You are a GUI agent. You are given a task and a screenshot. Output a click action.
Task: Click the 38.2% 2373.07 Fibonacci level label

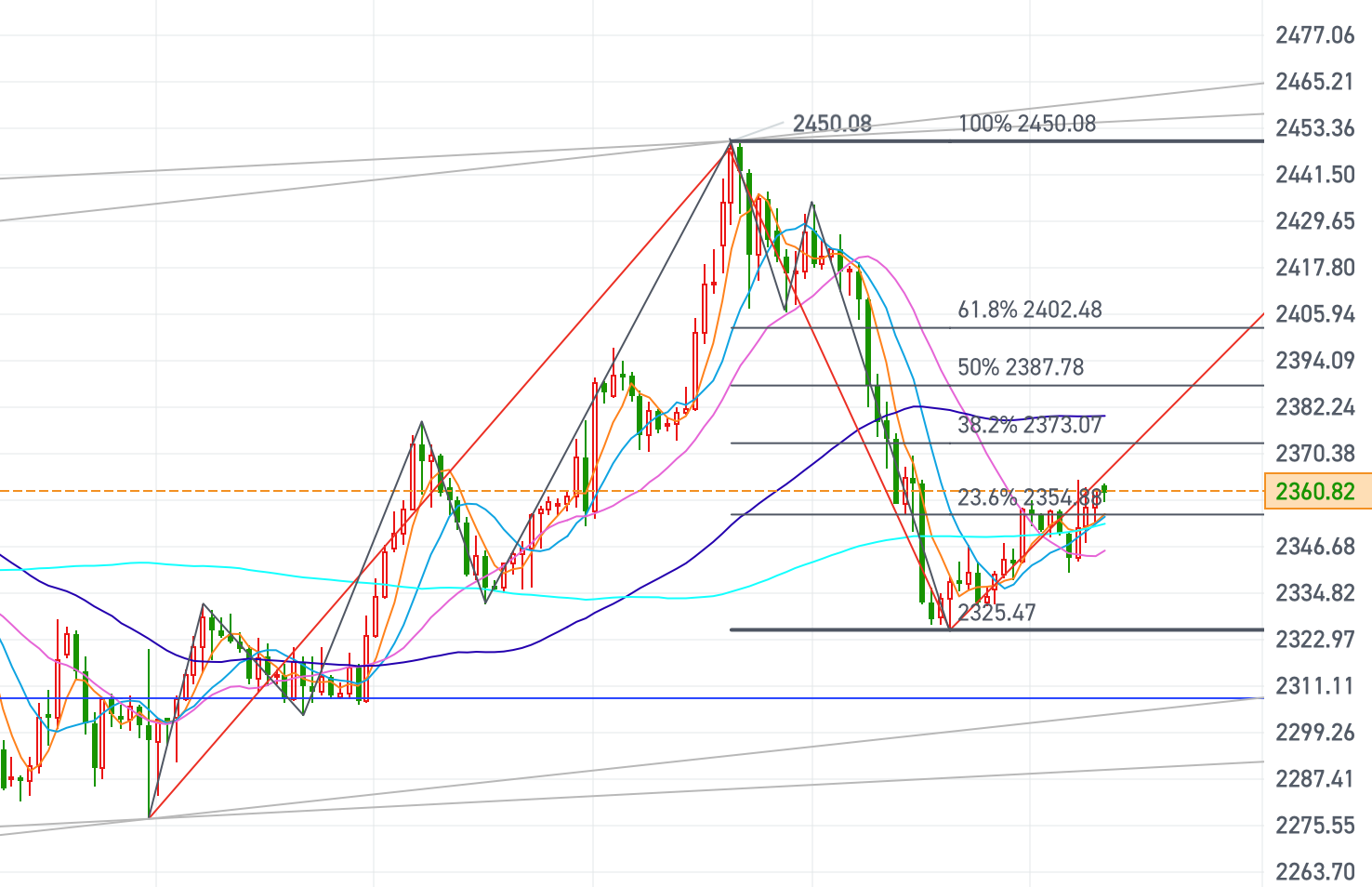[1030, 426]
